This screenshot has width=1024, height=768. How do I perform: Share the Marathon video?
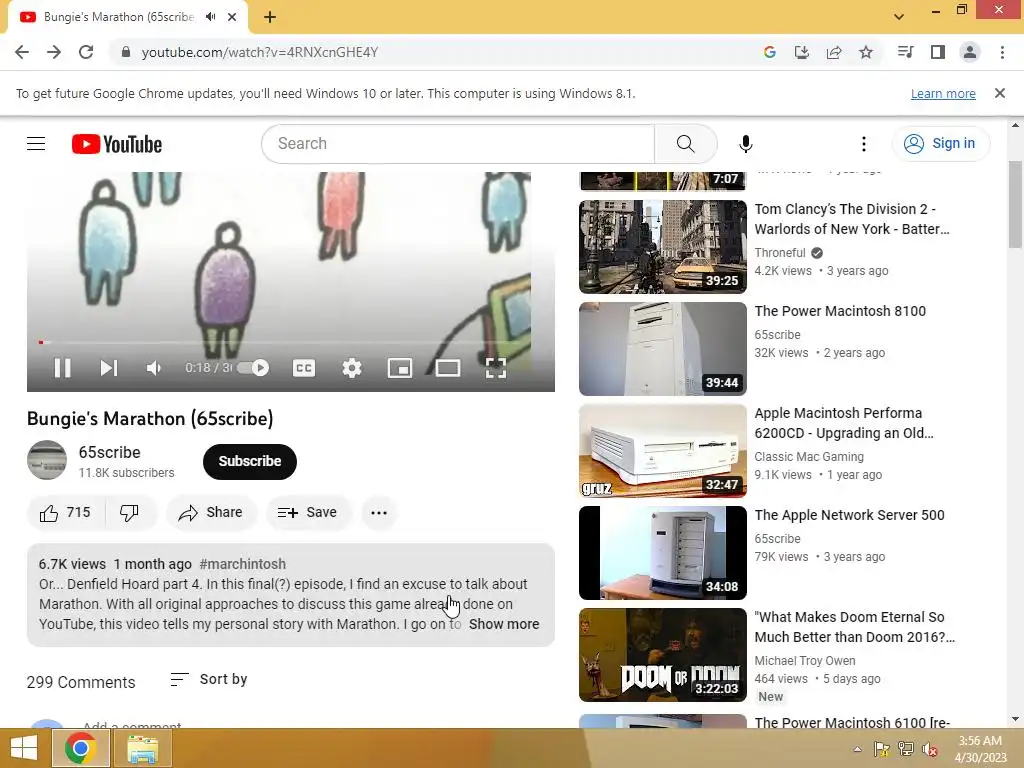(212, 513)
